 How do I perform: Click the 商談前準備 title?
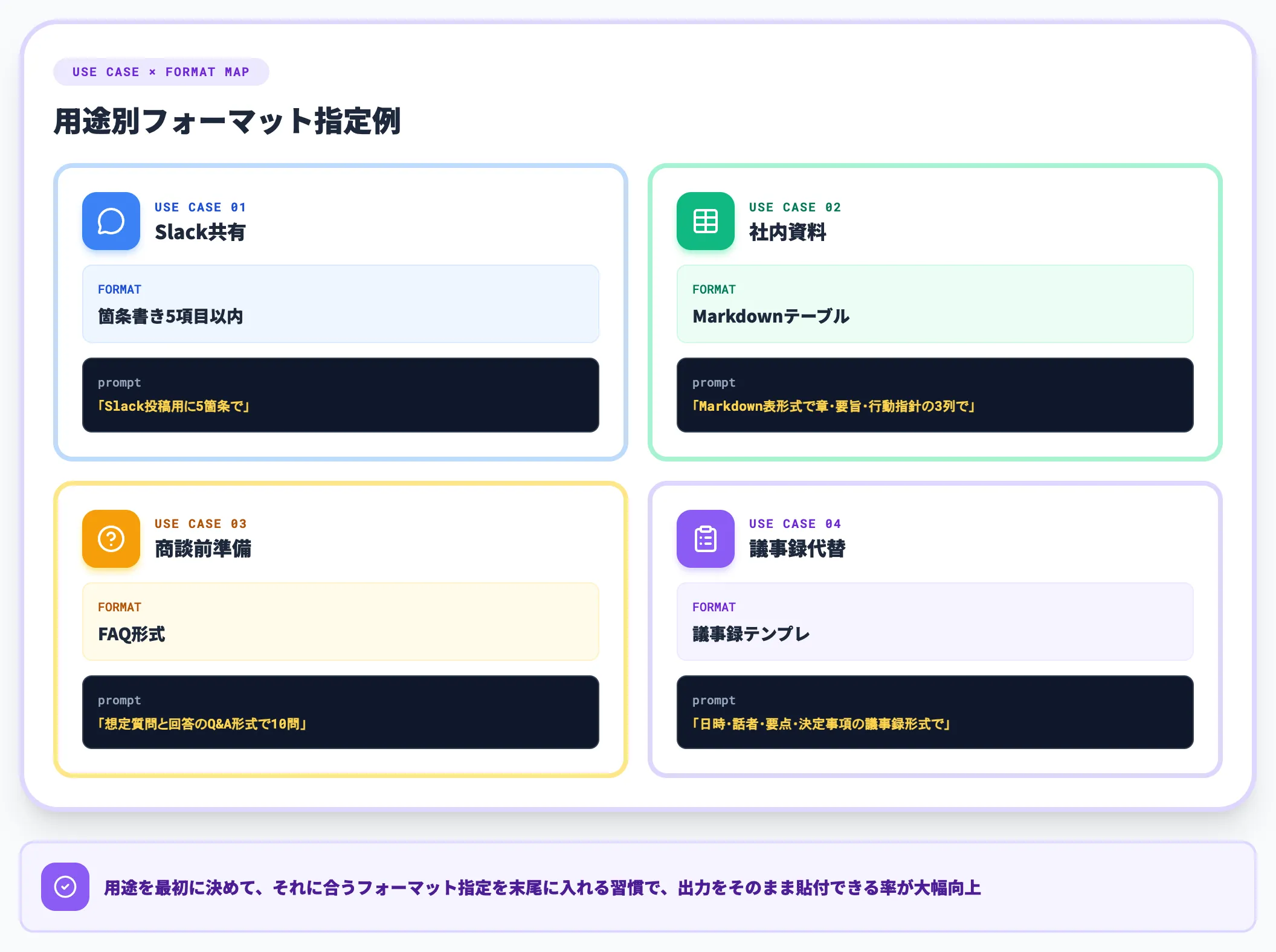[x=203, y=548]
